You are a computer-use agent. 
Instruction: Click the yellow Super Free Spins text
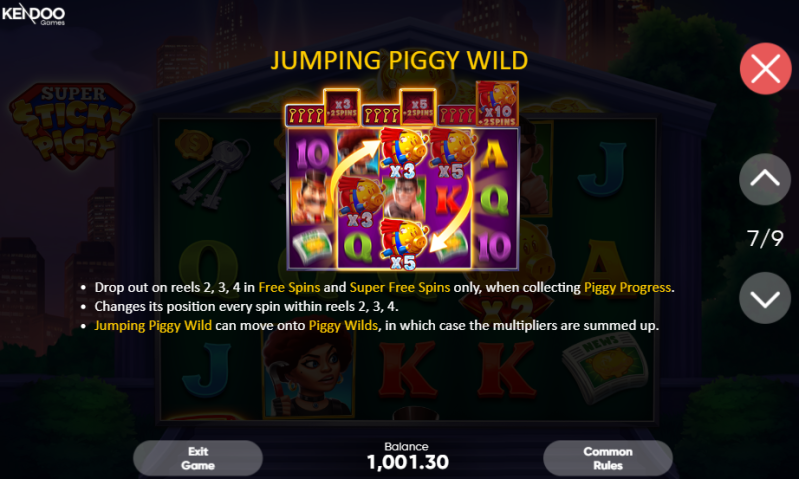[400, 287]
